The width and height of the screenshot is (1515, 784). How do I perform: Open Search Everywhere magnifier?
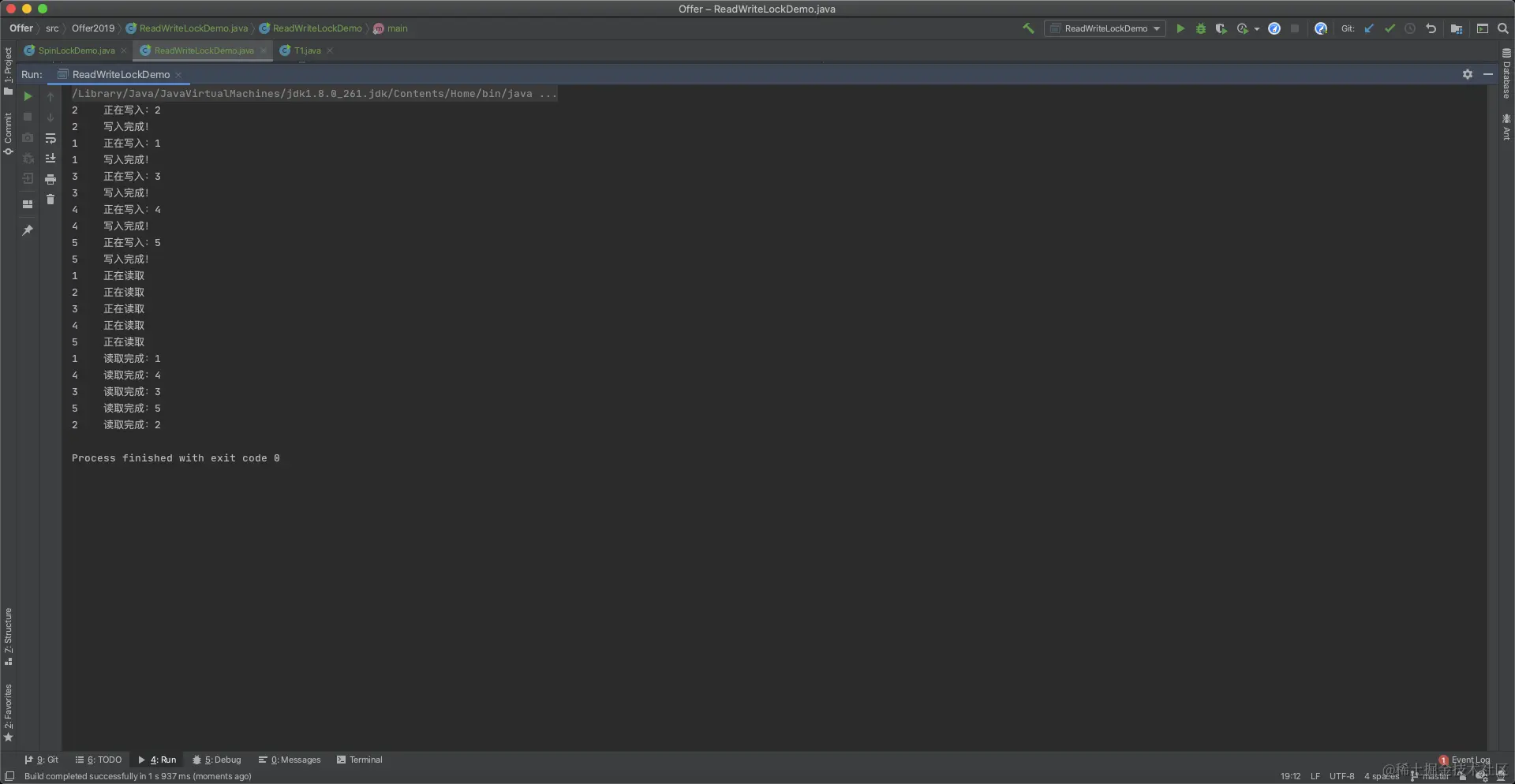[1503, 28]
